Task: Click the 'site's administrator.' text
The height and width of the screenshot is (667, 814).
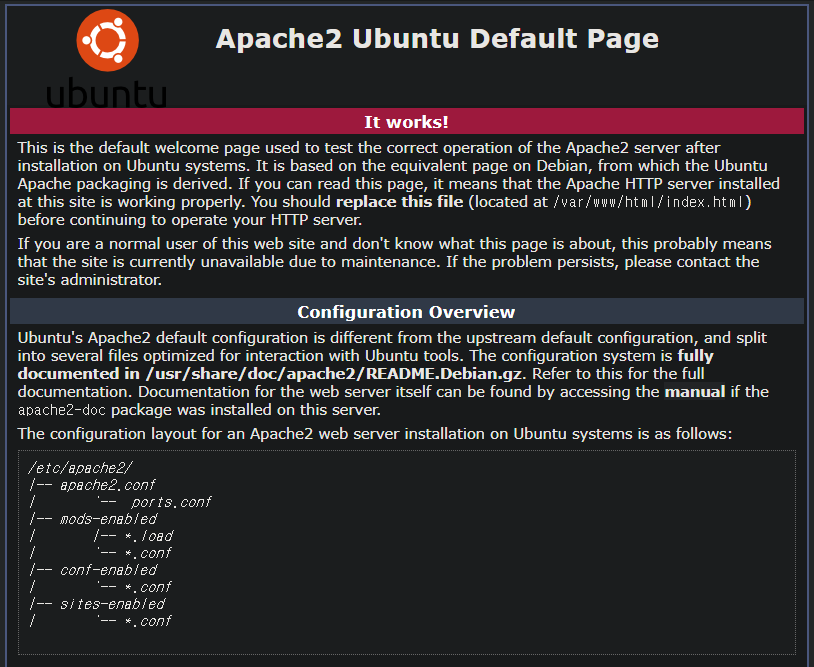Action: click(x=90, y=280)
